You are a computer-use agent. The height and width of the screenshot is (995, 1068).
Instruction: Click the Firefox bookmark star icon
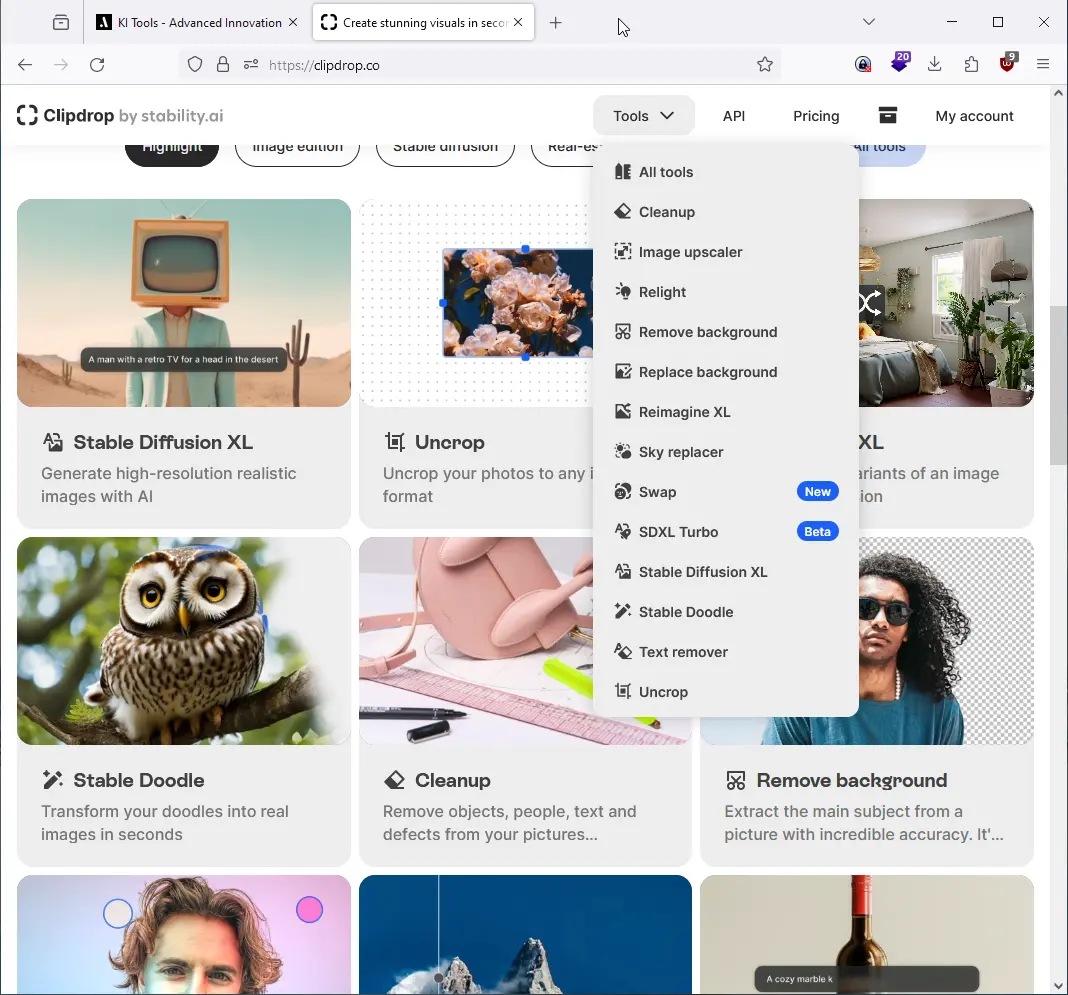tap(765, 65)
